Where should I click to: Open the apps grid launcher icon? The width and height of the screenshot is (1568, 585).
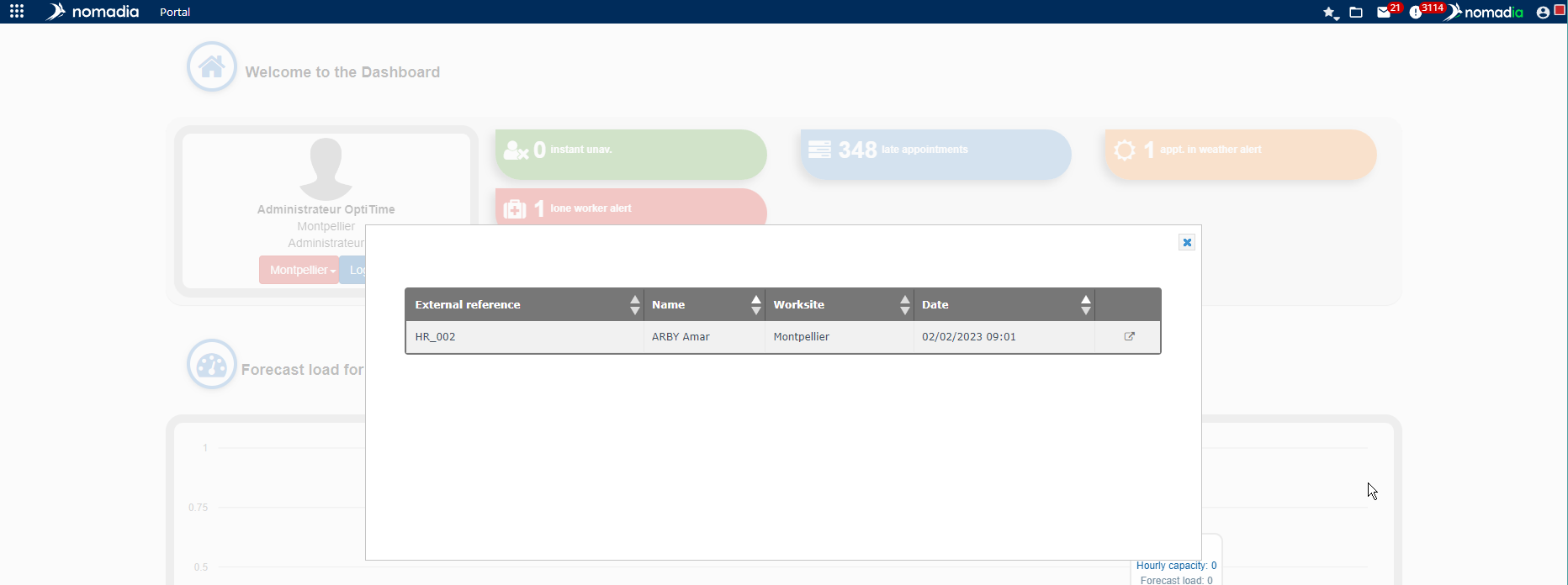click(17, 12)
